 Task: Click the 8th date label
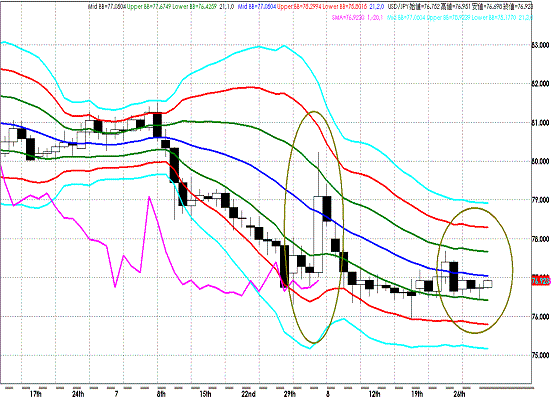[x=161, y=394]
